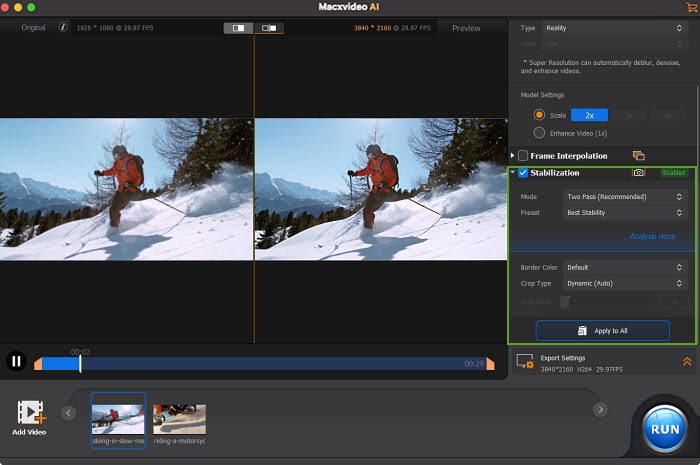Open the Crop Type dropdown
This screenshot has width=700, height=465.
[x=624, y=283]
